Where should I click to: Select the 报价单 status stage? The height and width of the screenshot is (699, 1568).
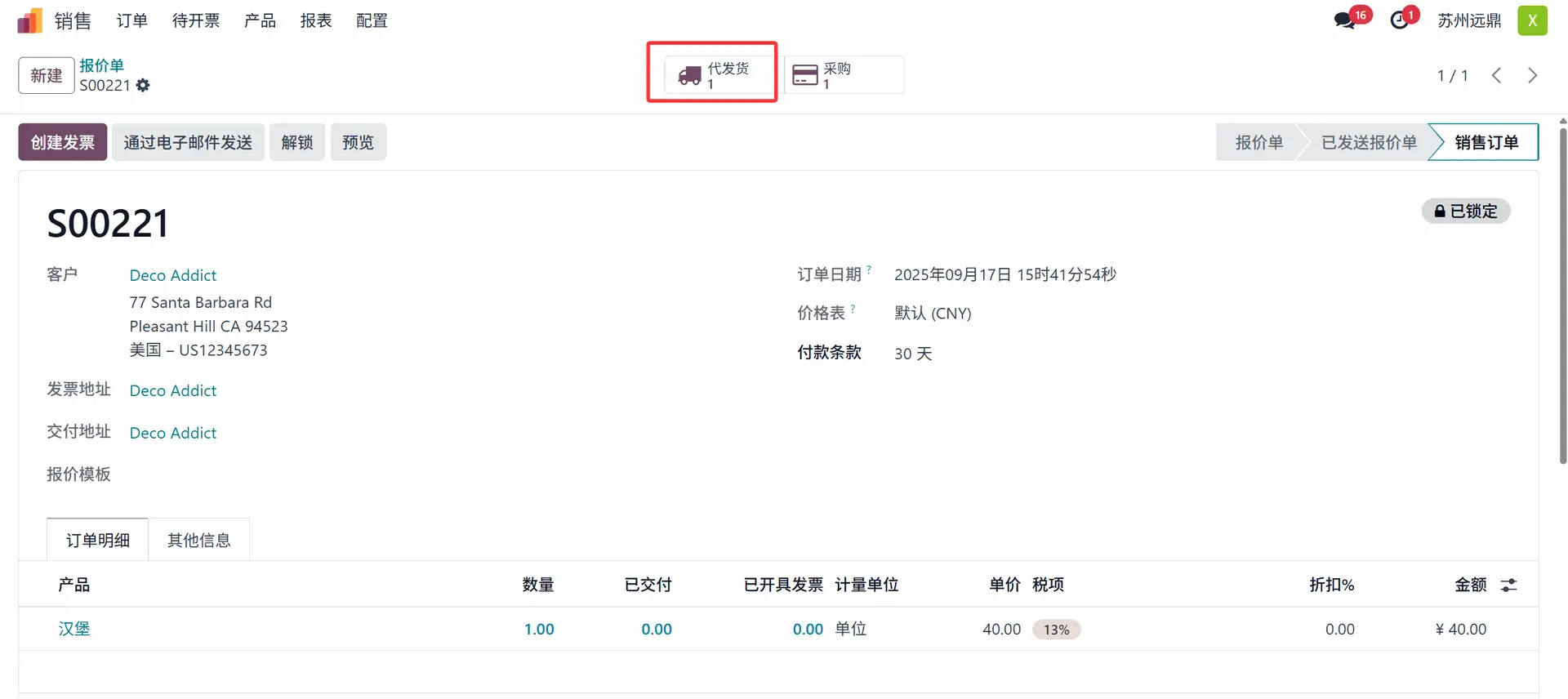click(1258, 142)
